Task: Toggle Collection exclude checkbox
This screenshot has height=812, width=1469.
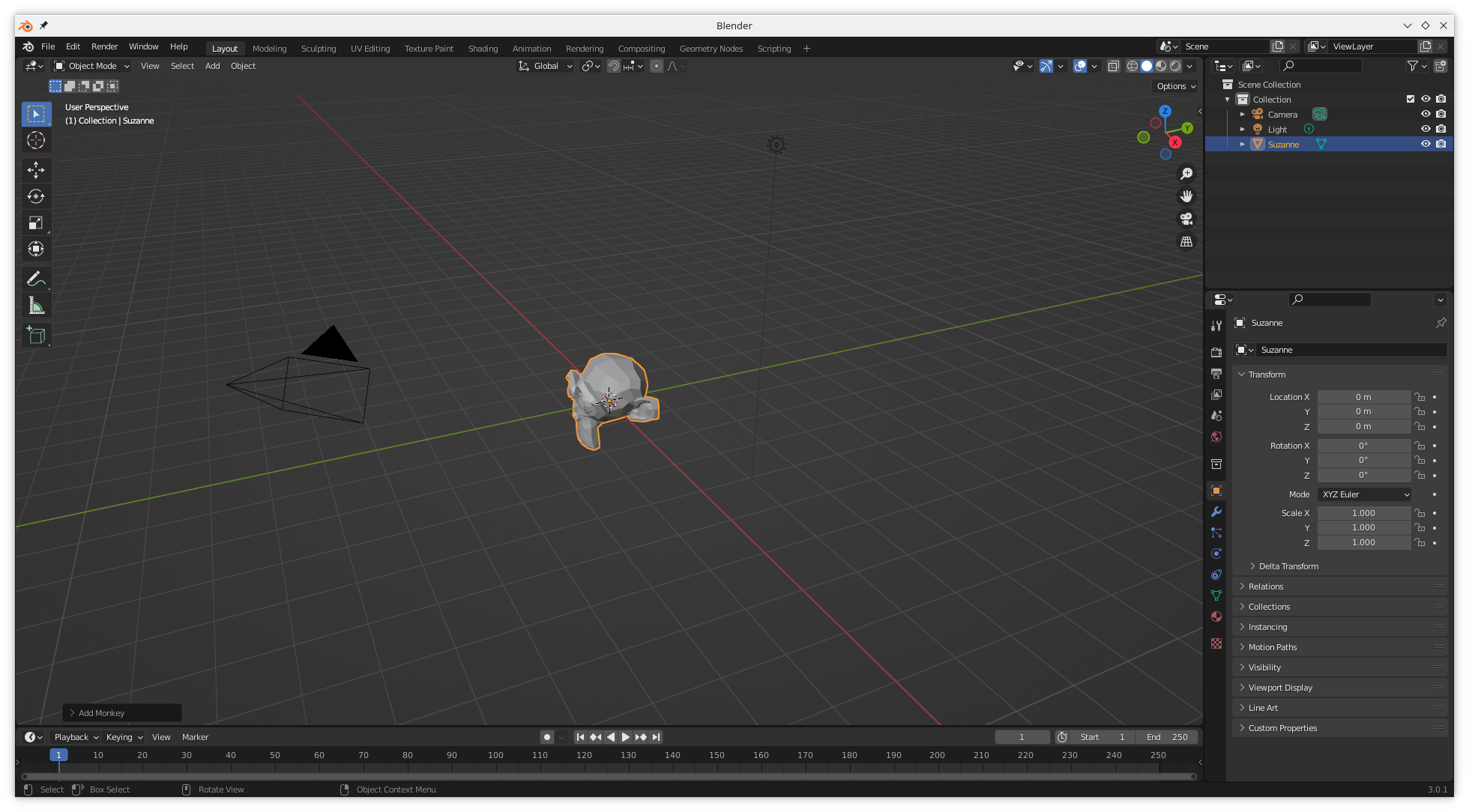Action: pyautogui.click(x=1411, y=99)
